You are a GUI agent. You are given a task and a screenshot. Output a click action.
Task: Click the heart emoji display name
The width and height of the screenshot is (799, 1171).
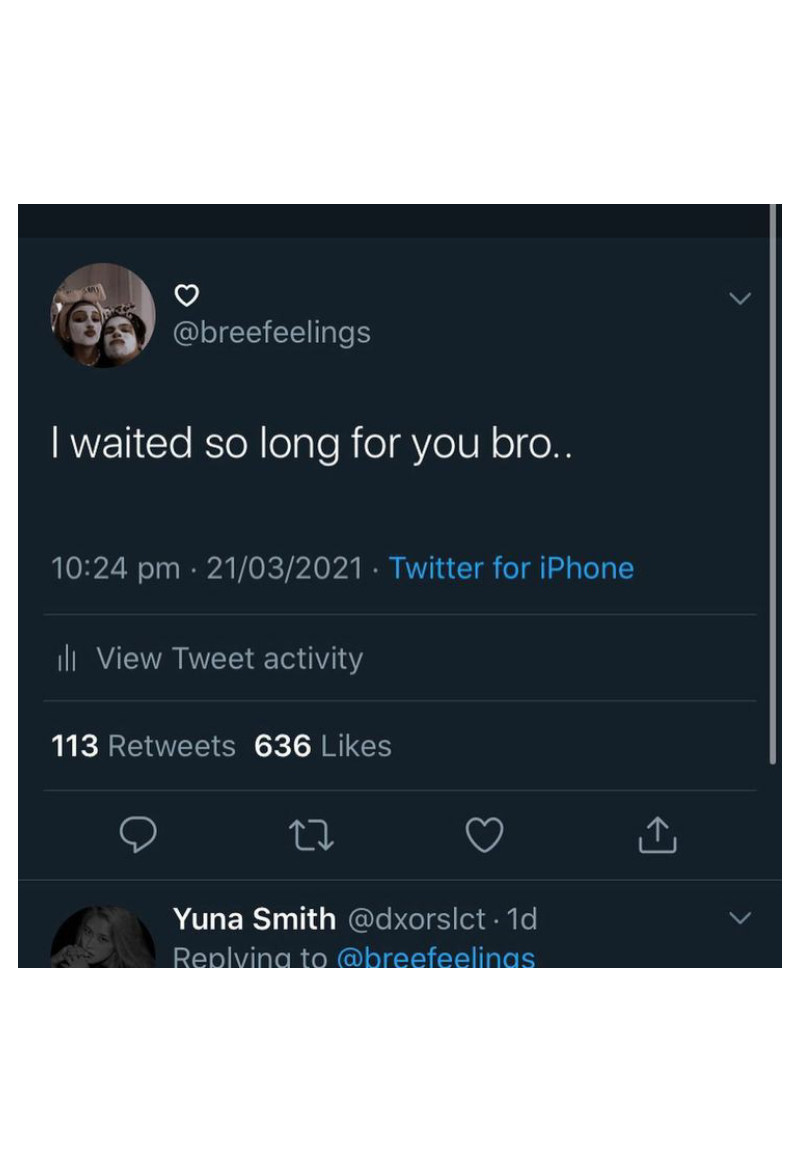[187, 296]
